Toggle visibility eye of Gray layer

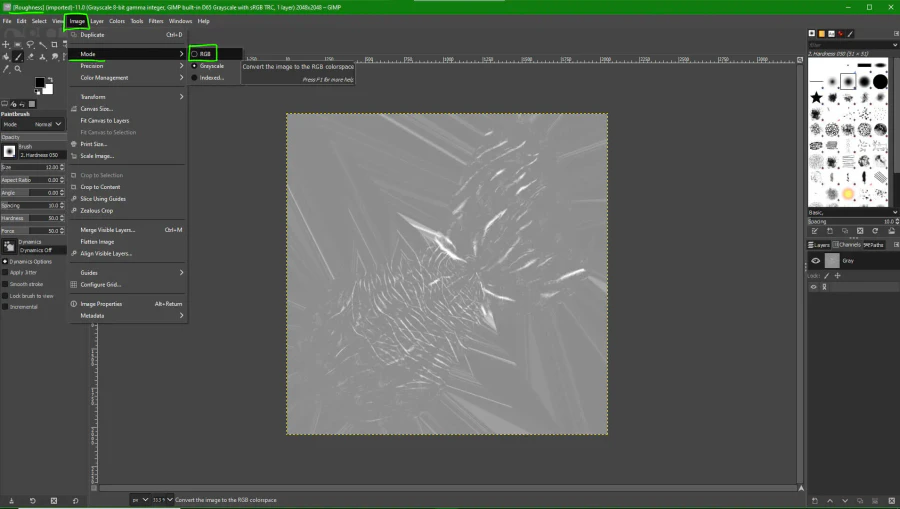(815, 261)
